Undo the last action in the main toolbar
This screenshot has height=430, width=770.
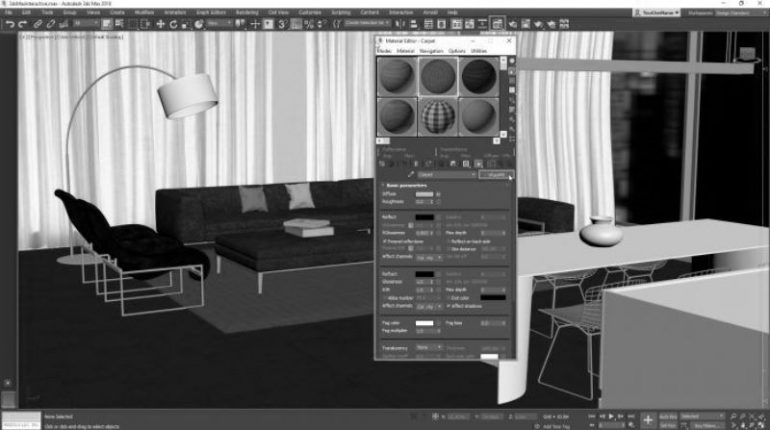10,24
